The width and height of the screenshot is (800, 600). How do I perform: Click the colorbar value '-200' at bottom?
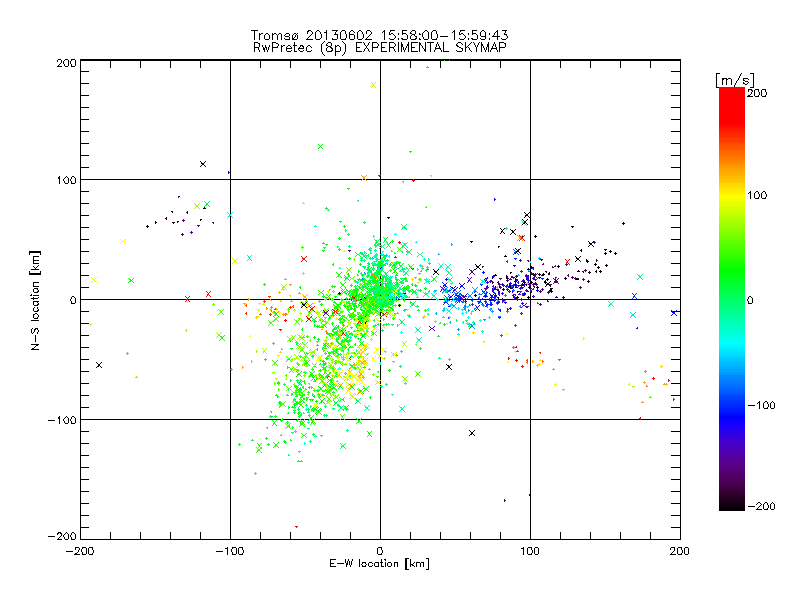[x=761, y=506]
